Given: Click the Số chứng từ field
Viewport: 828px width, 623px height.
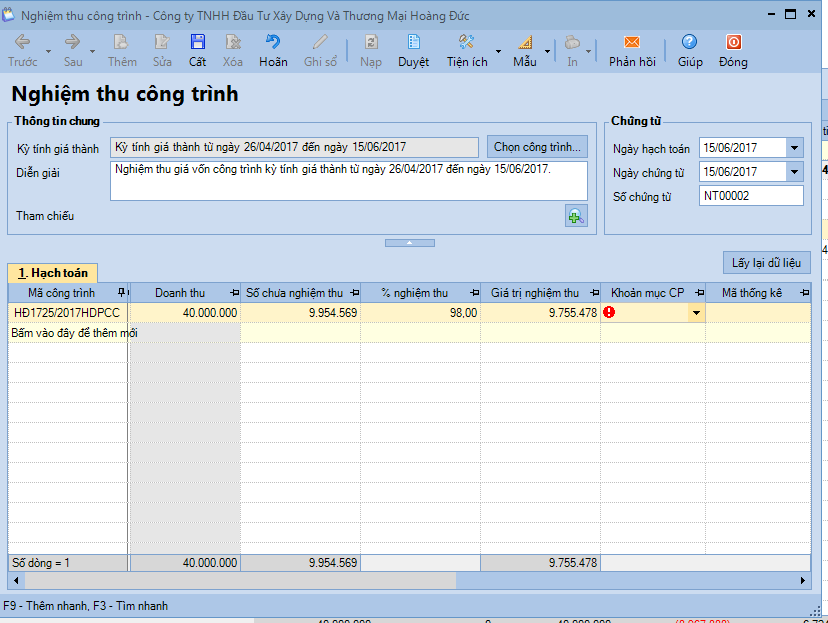Looking at the screenshot, I should coord(751,196).
